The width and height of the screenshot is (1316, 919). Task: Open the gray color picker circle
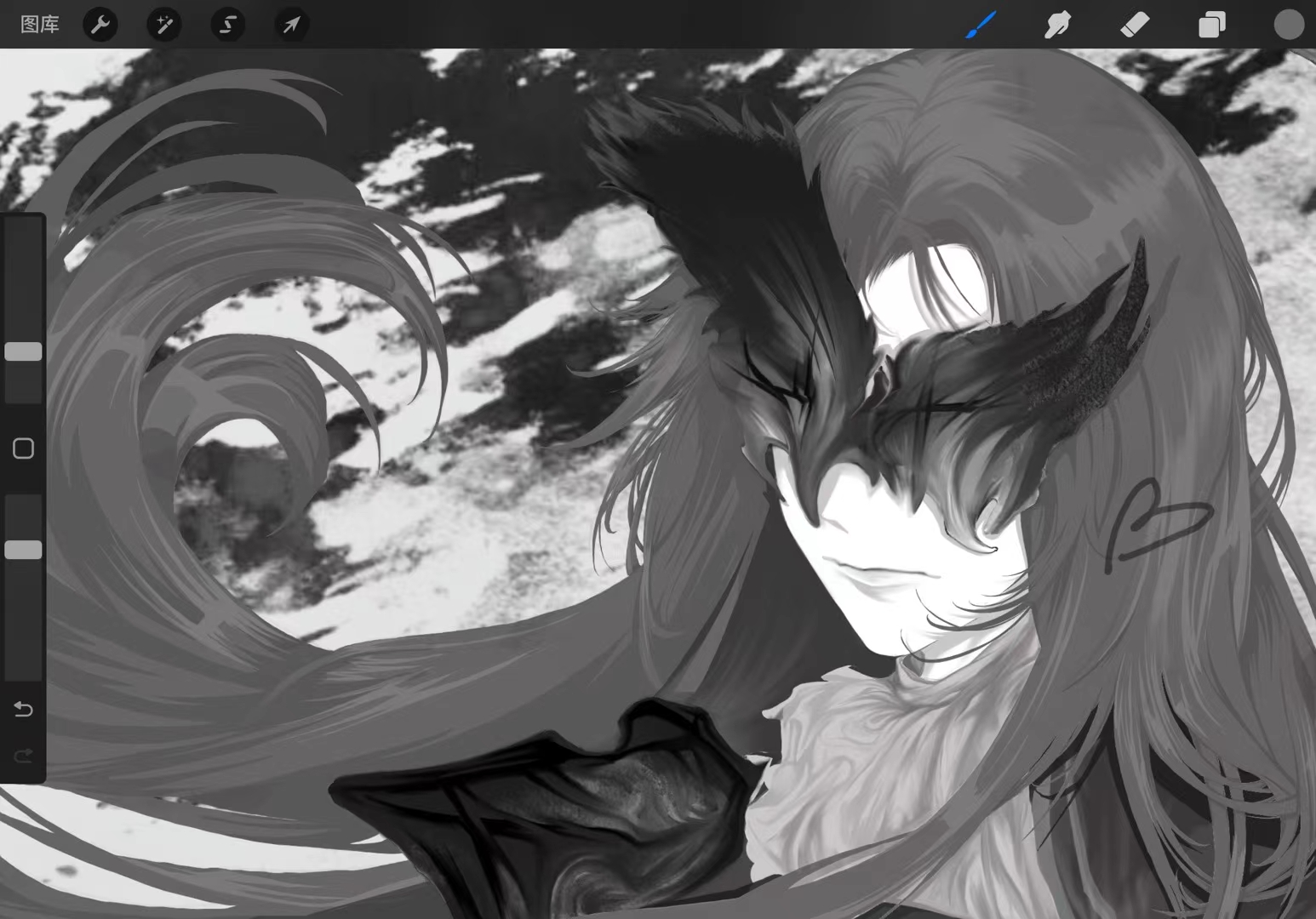pyautogui.click(x=1289, y=25)
